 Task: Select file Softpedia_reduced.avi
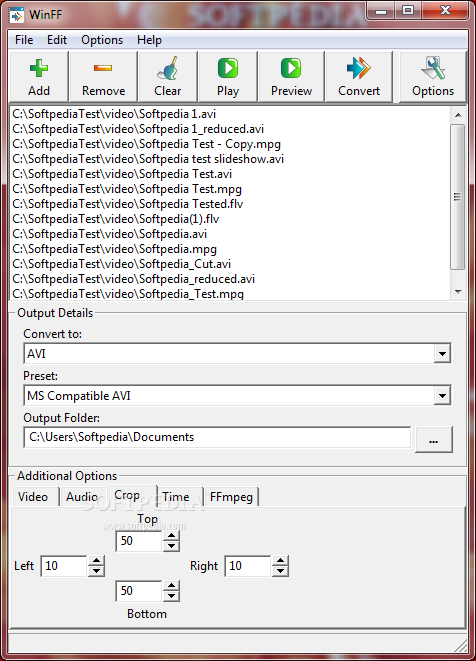click(134, 279)
